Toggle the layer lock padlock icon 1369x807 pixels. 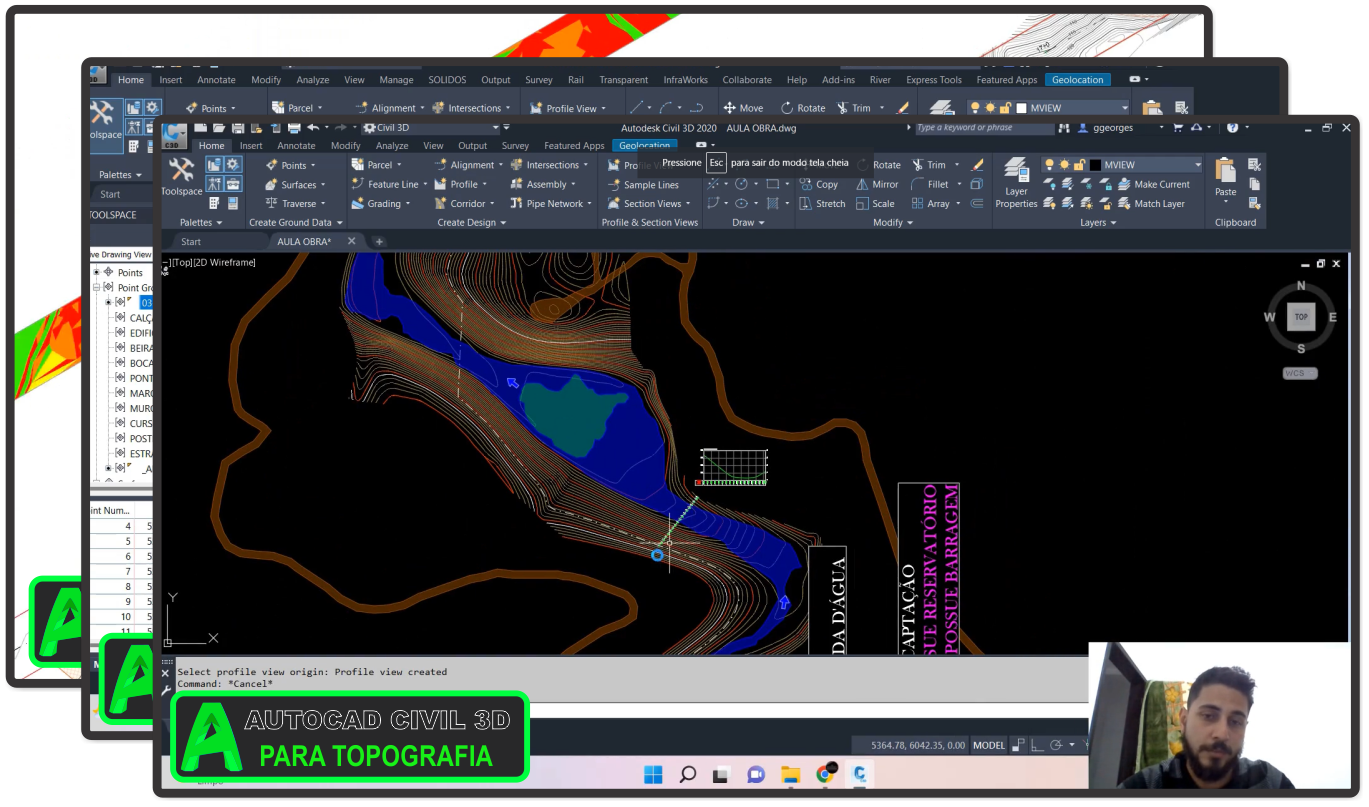tap(1079, 165)
